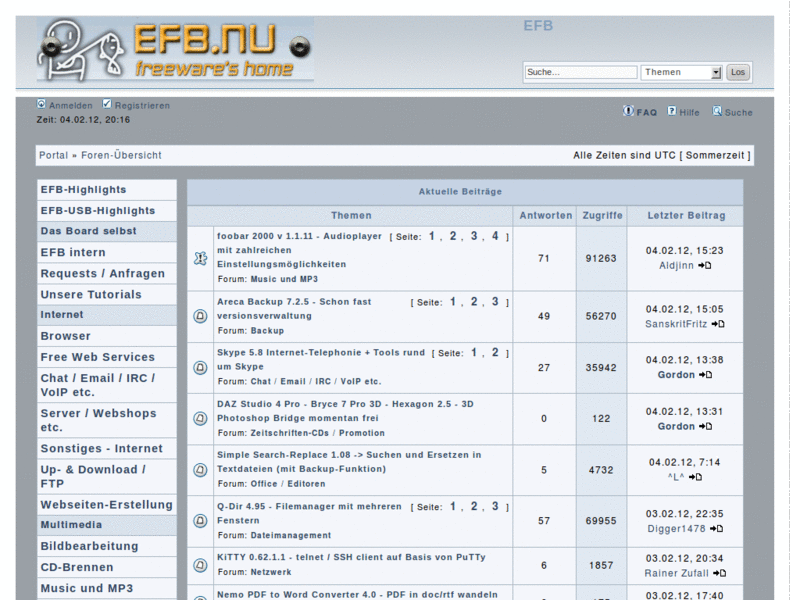
Task: Click the sticky topic icon for foobar 2000
Action: 201,259
